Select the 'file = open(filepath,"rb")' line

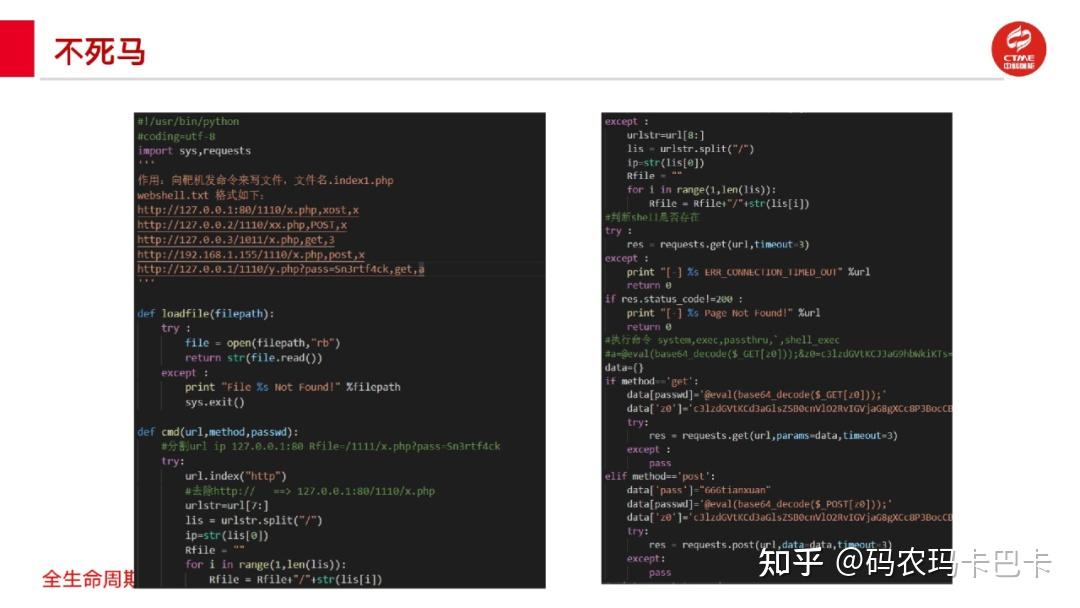point(262,343)
